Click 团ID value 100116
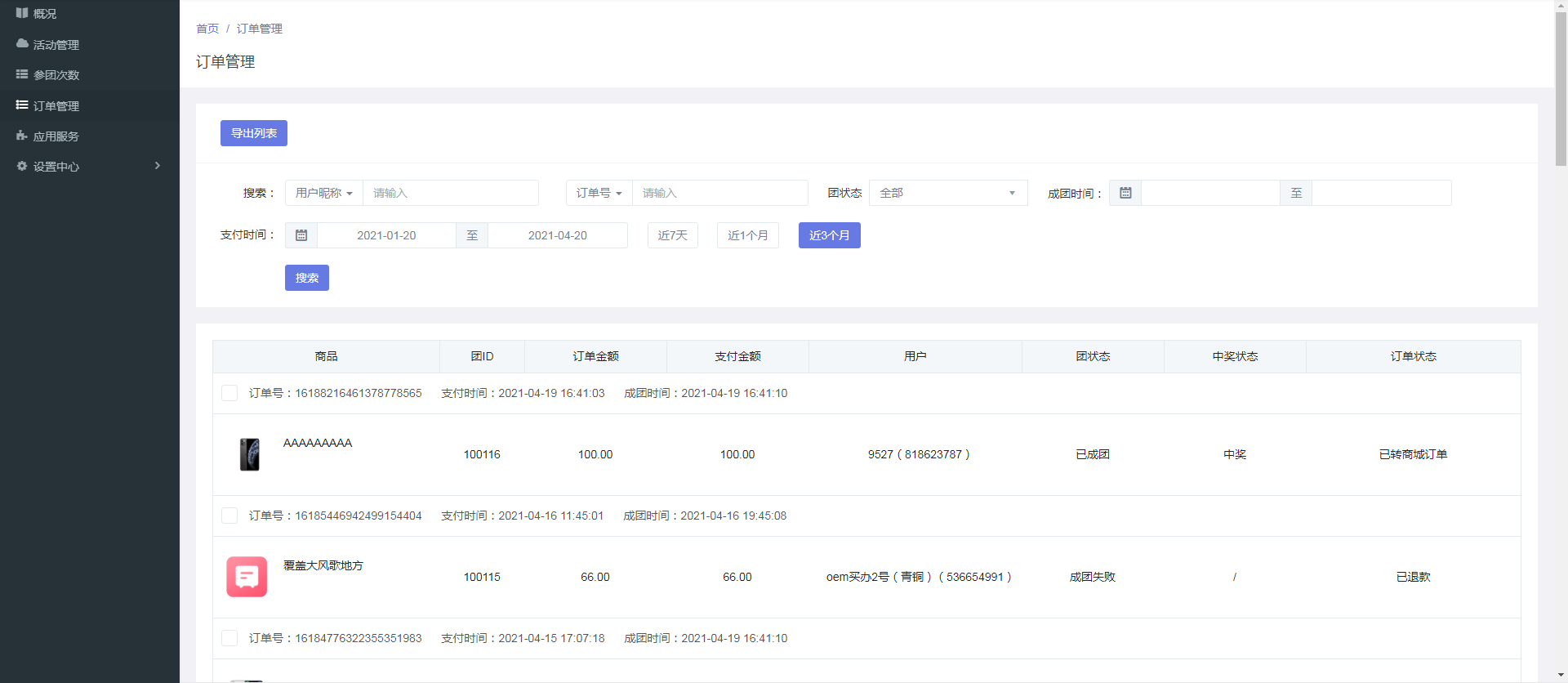This screenshot has height=683, width=1568. pyautogui.click(x=482, y=454)
